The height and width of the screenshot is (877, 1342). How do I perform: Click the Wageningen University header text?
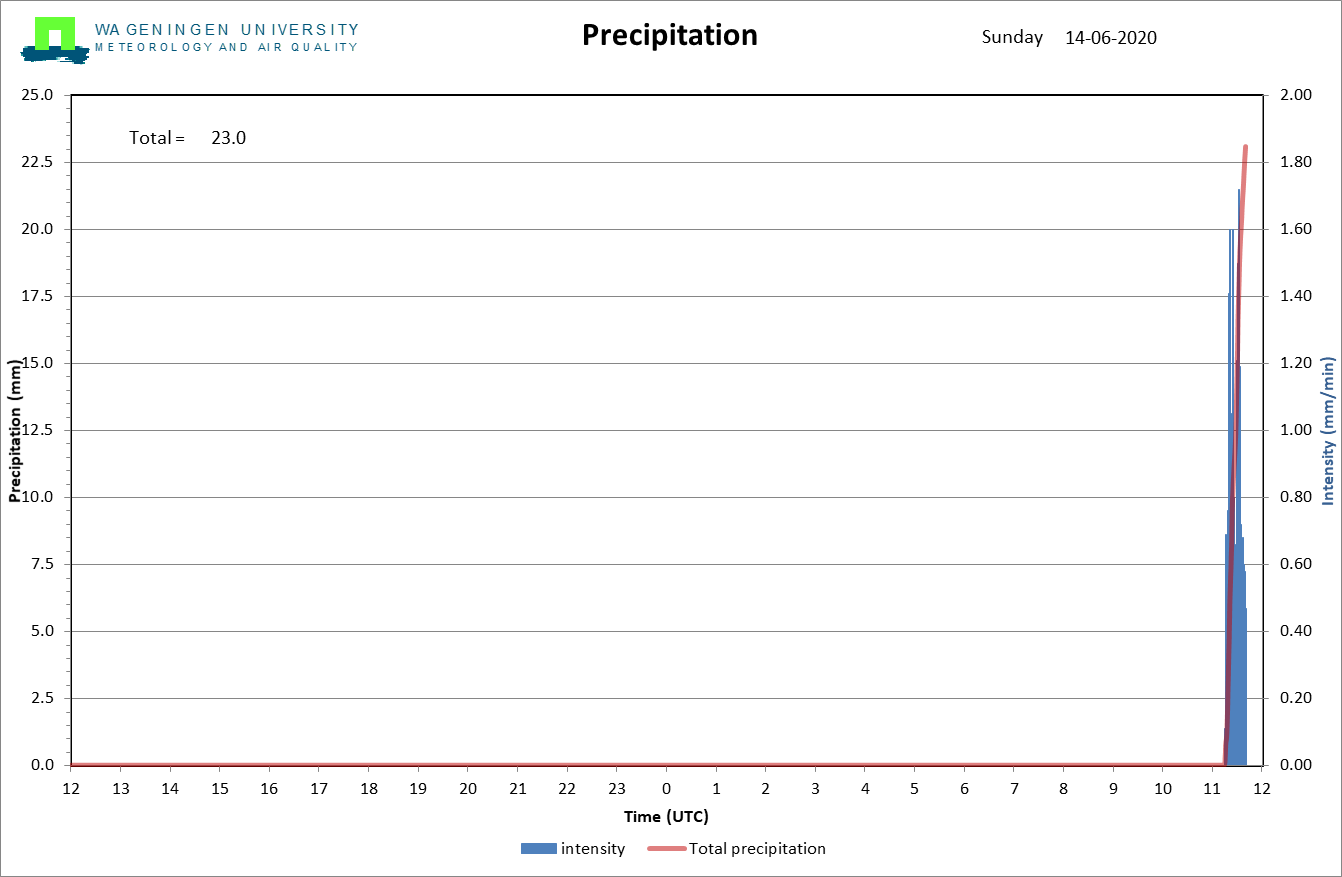tap(227, 30)
